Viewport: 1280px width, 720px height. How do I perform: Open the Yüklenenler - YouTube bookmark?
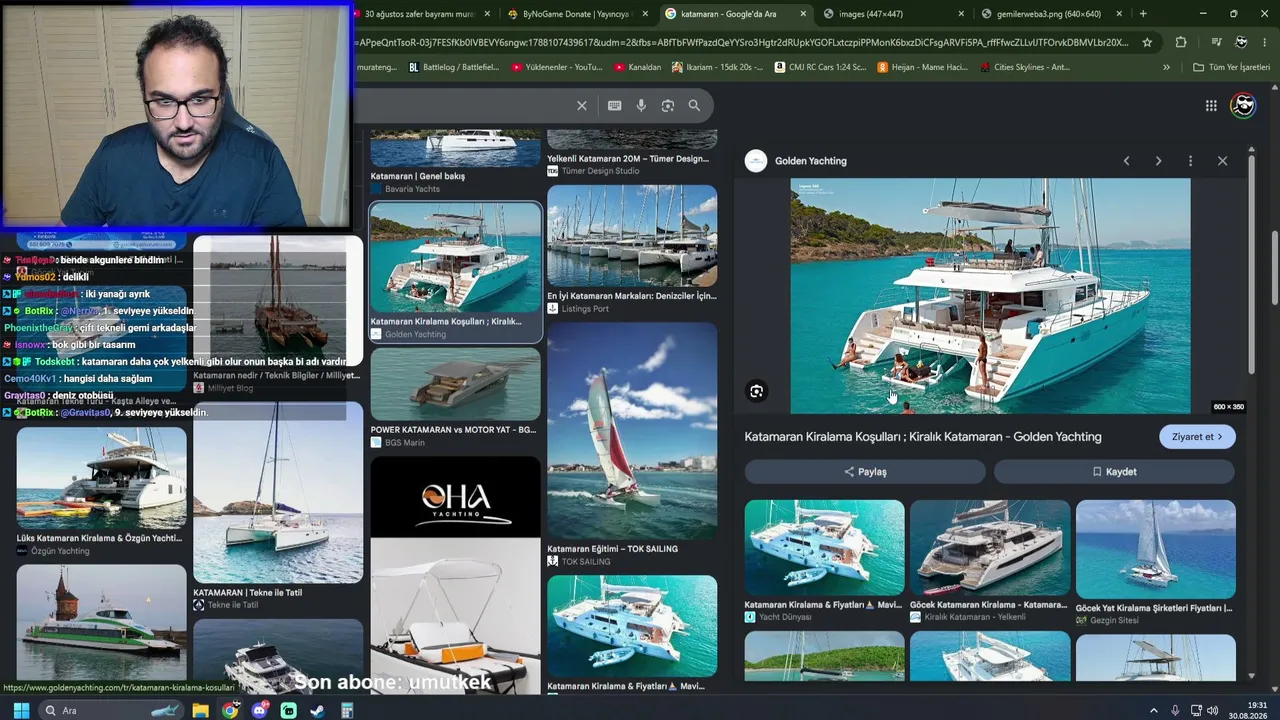tap(557, 67)
